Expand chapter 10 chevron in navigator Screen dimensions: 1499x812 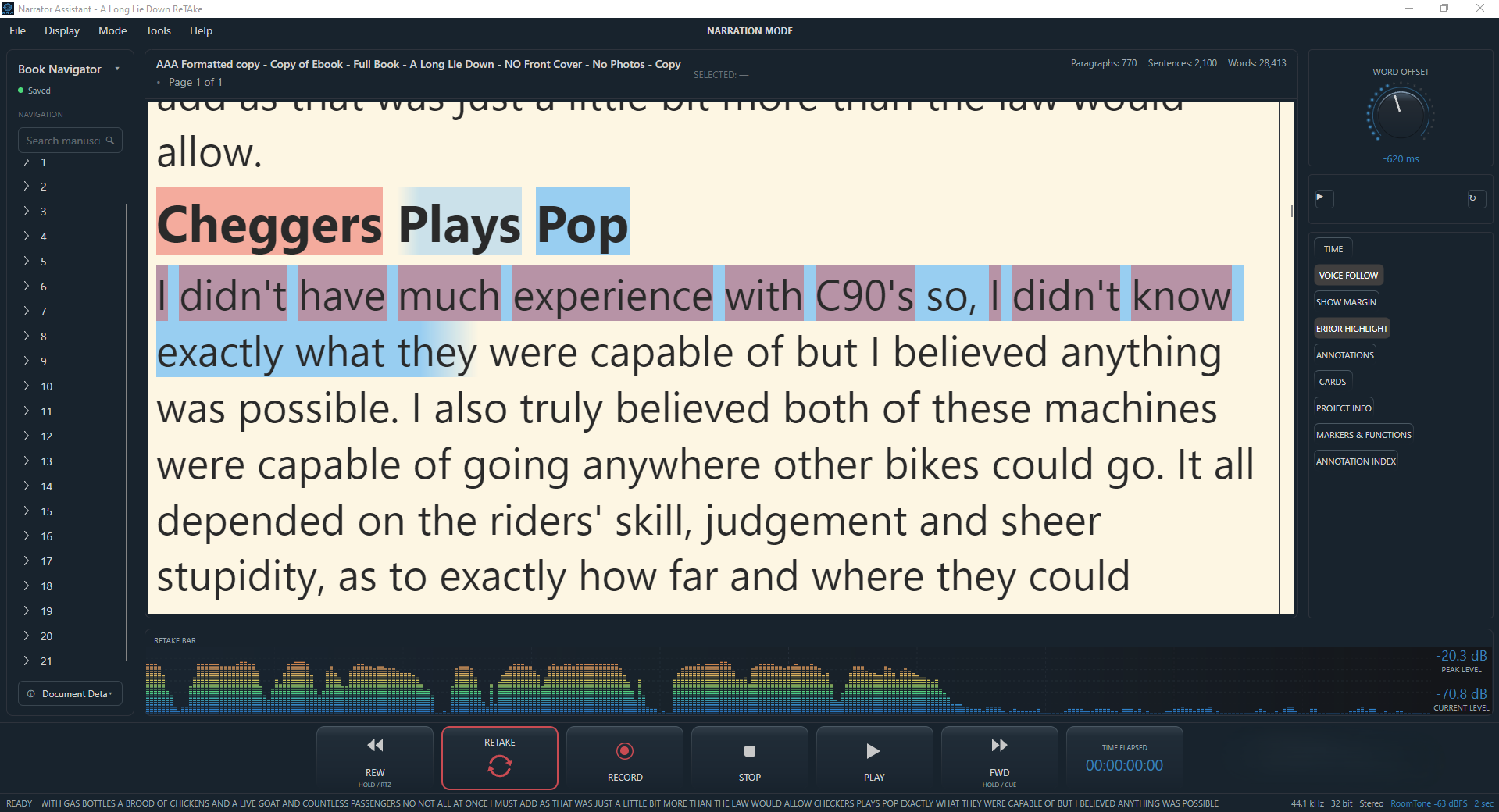click(x=27, y=386)
